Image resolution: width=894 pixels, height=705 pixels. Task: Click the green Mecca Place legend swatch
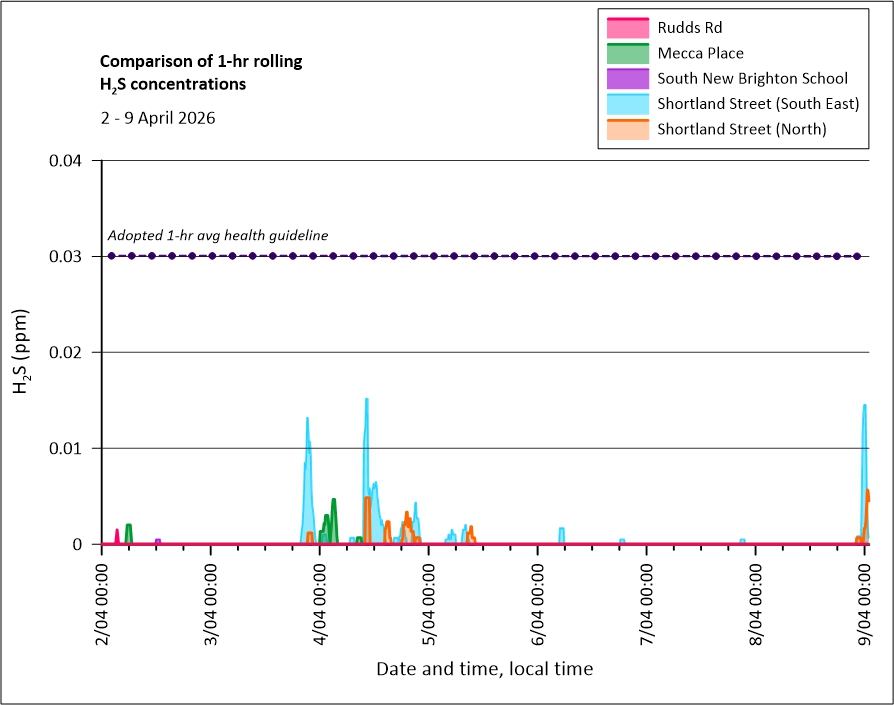point(627,53)
